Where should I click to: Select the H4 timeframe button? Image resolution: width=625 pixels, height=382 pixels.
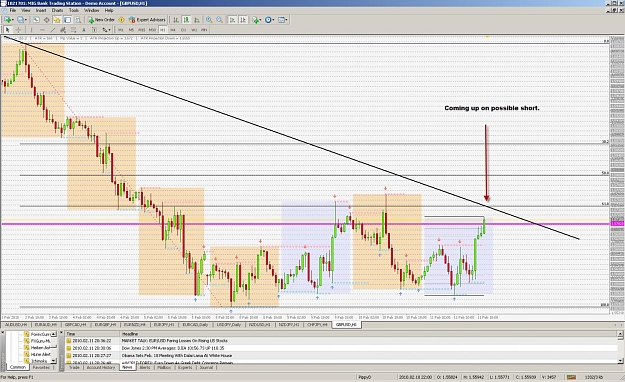173,30
